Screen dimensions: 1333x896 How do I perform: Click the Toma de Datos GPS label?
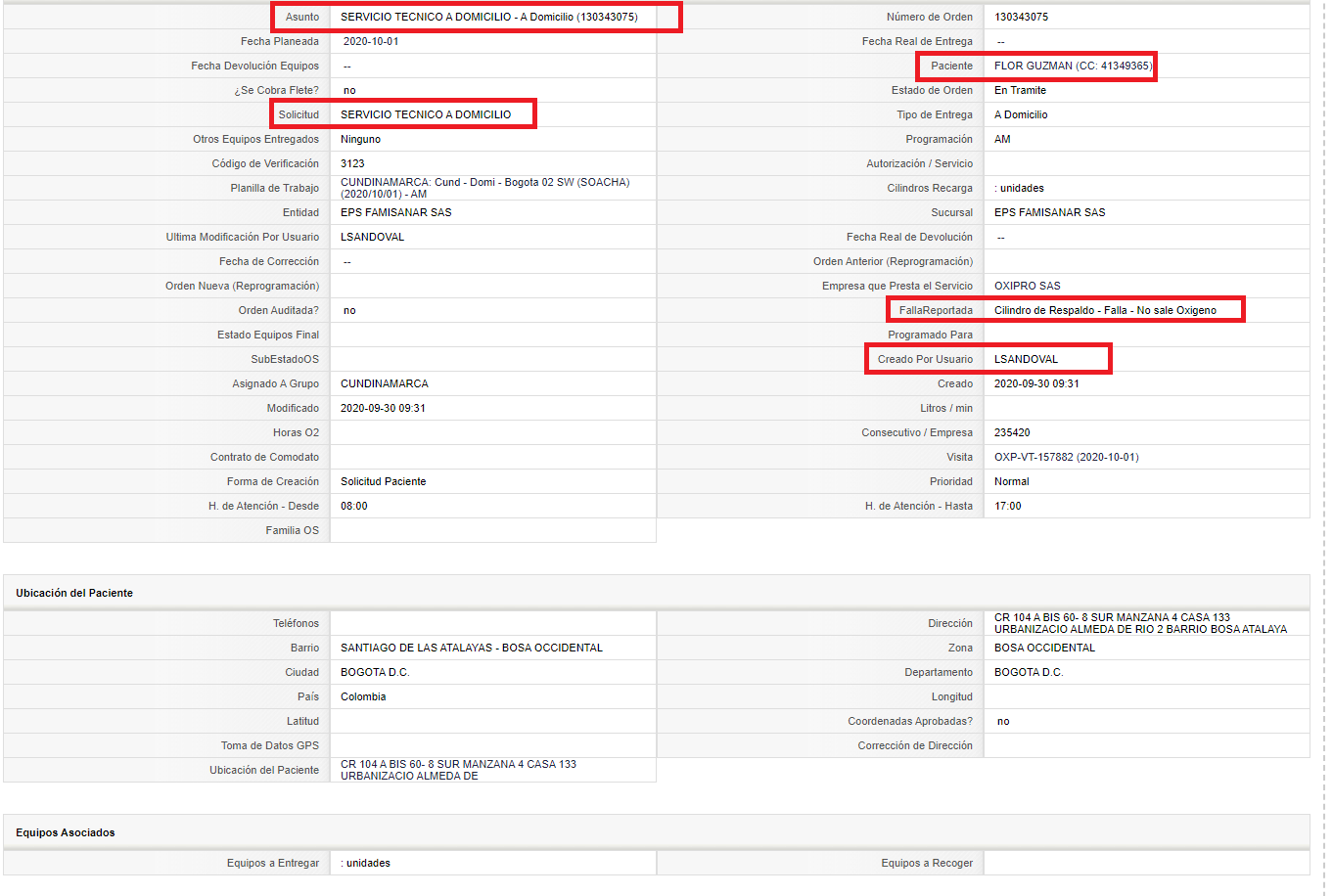(270, 745)
